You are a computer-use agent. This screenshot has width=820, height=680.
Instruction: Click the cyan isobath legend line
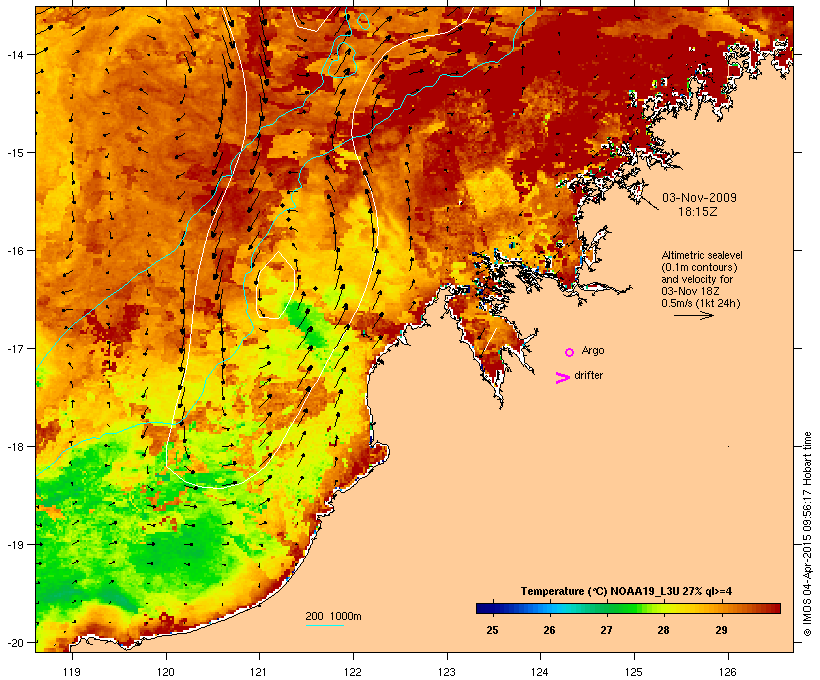click(x=324, y=625)
